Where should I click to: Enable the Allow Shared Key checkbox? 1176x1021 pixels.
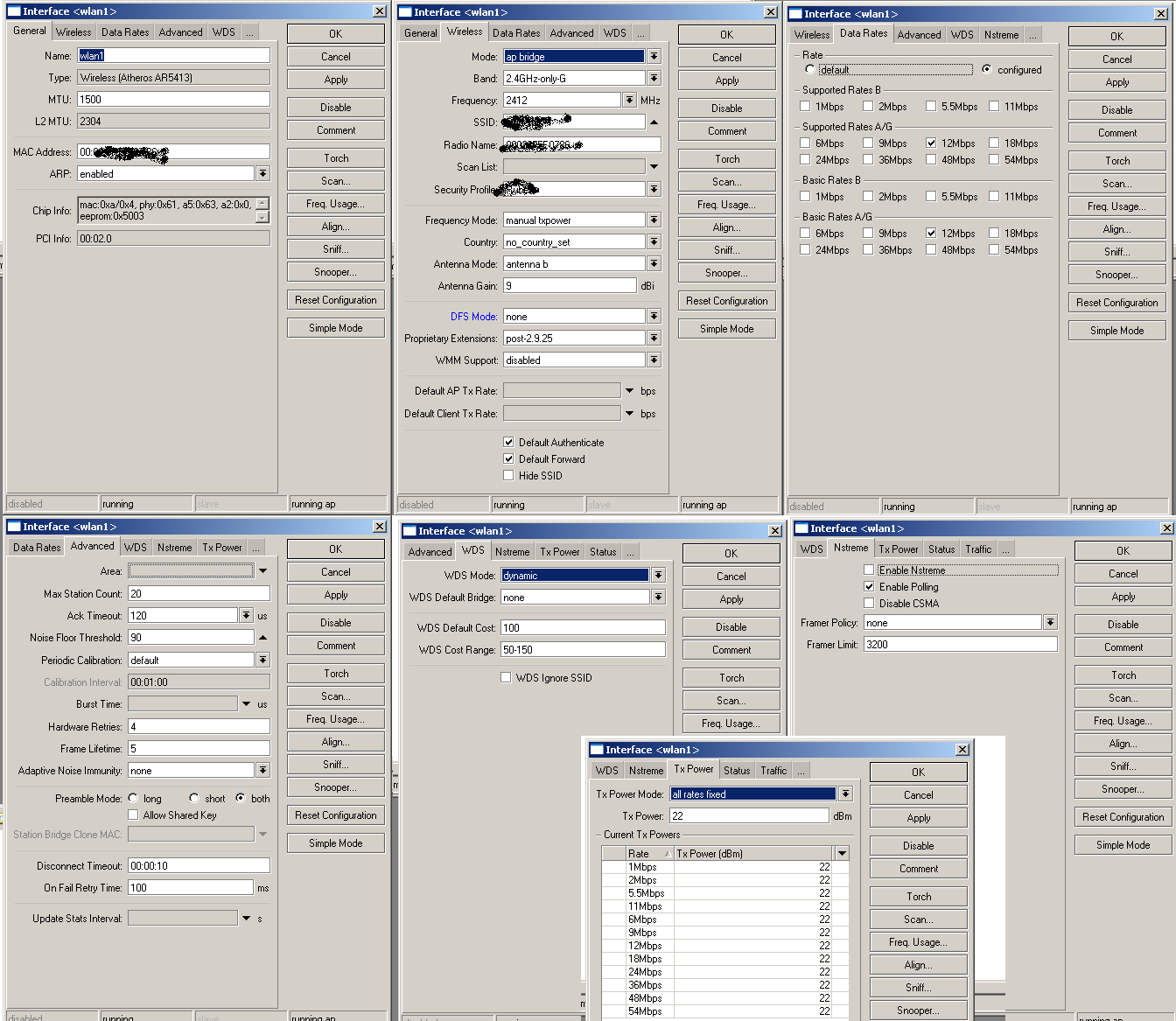click(133, 815)
